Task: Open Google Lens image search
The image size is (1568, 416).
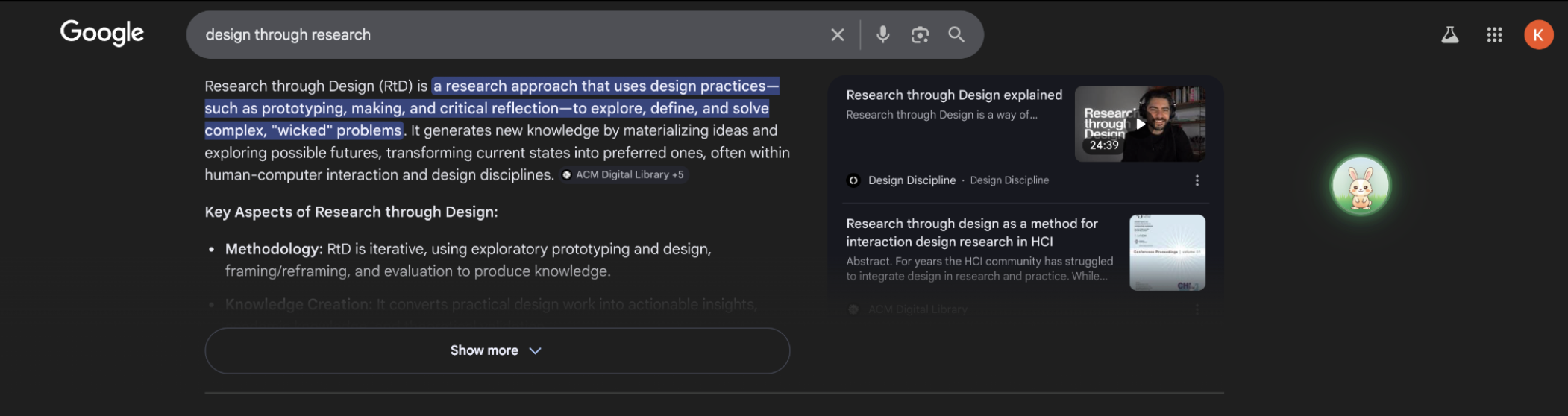Action: coord(920,34)
